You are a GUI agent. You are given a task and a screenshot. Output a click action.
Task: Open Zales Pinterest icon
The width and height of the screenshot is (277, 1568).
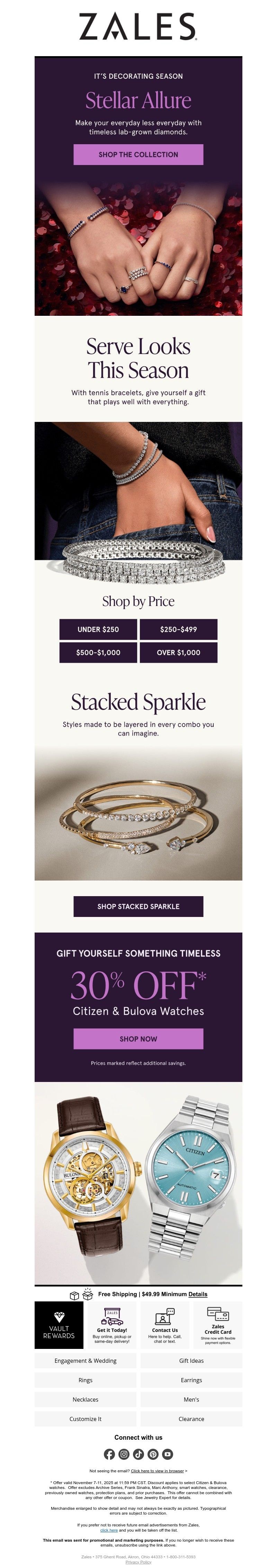click(x=153, y=1454)
